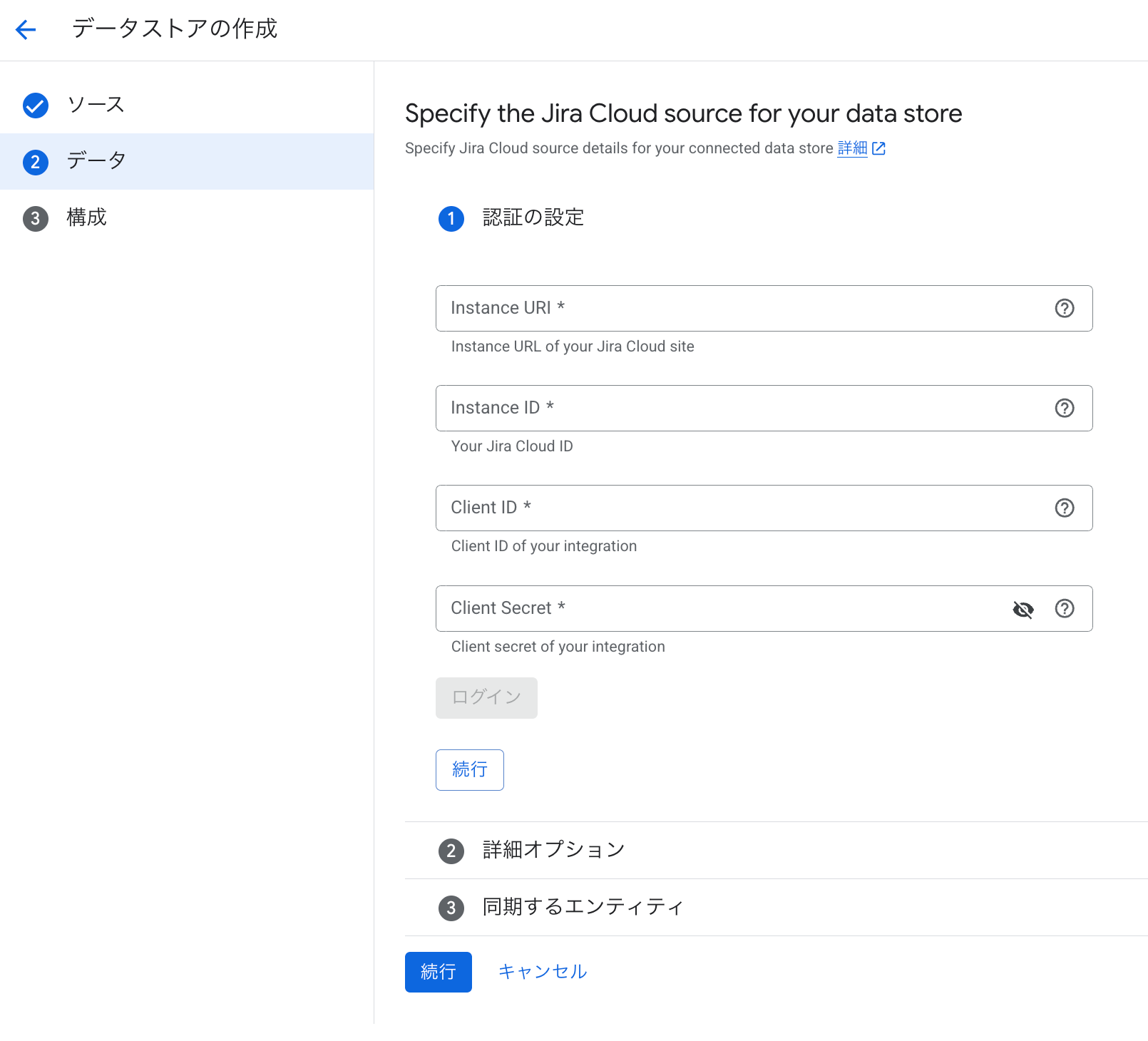Click the outlined 続行 button
The height and width of the screenshot is (1041, 1148).
(x=470, y=769)
